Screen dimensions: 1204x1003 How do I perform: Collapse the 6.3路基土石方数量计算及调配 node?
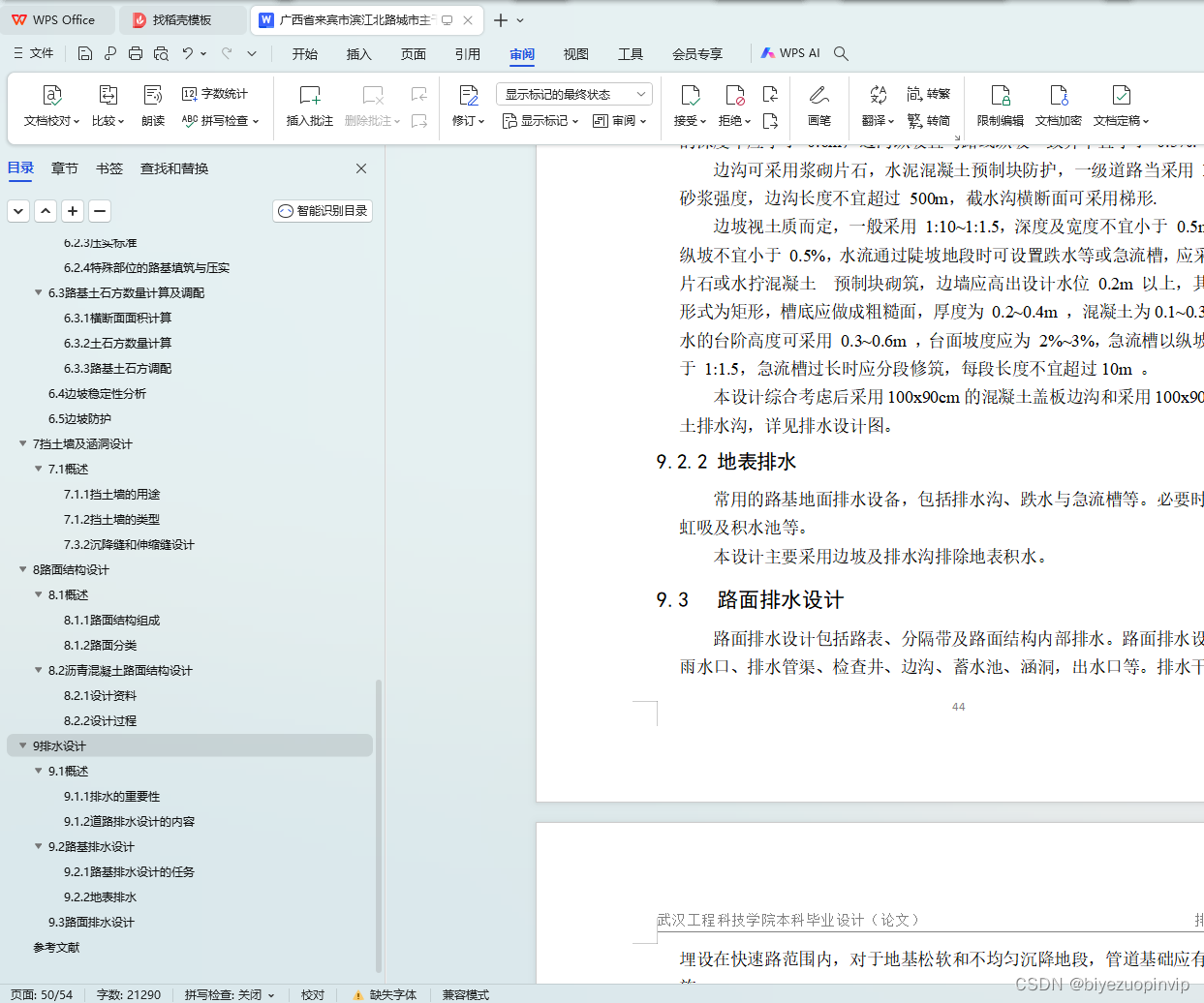(39, 292)
